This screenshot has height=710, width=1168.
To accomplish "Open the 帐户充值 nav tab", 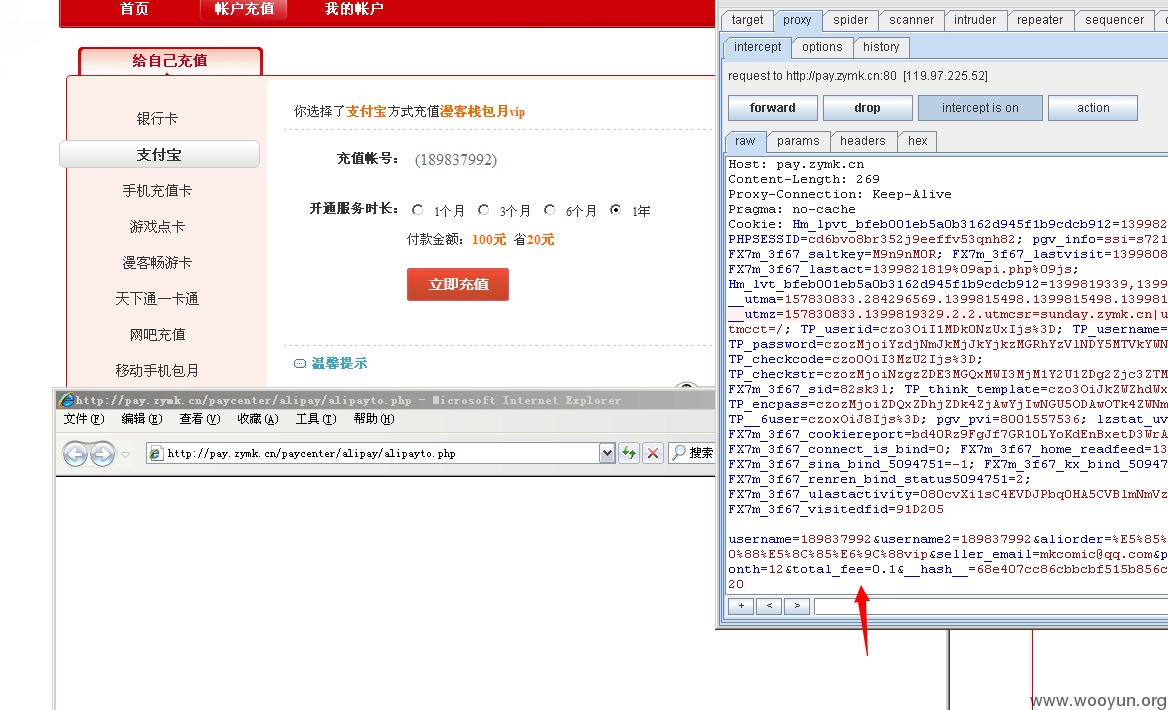I will point(244,9).
